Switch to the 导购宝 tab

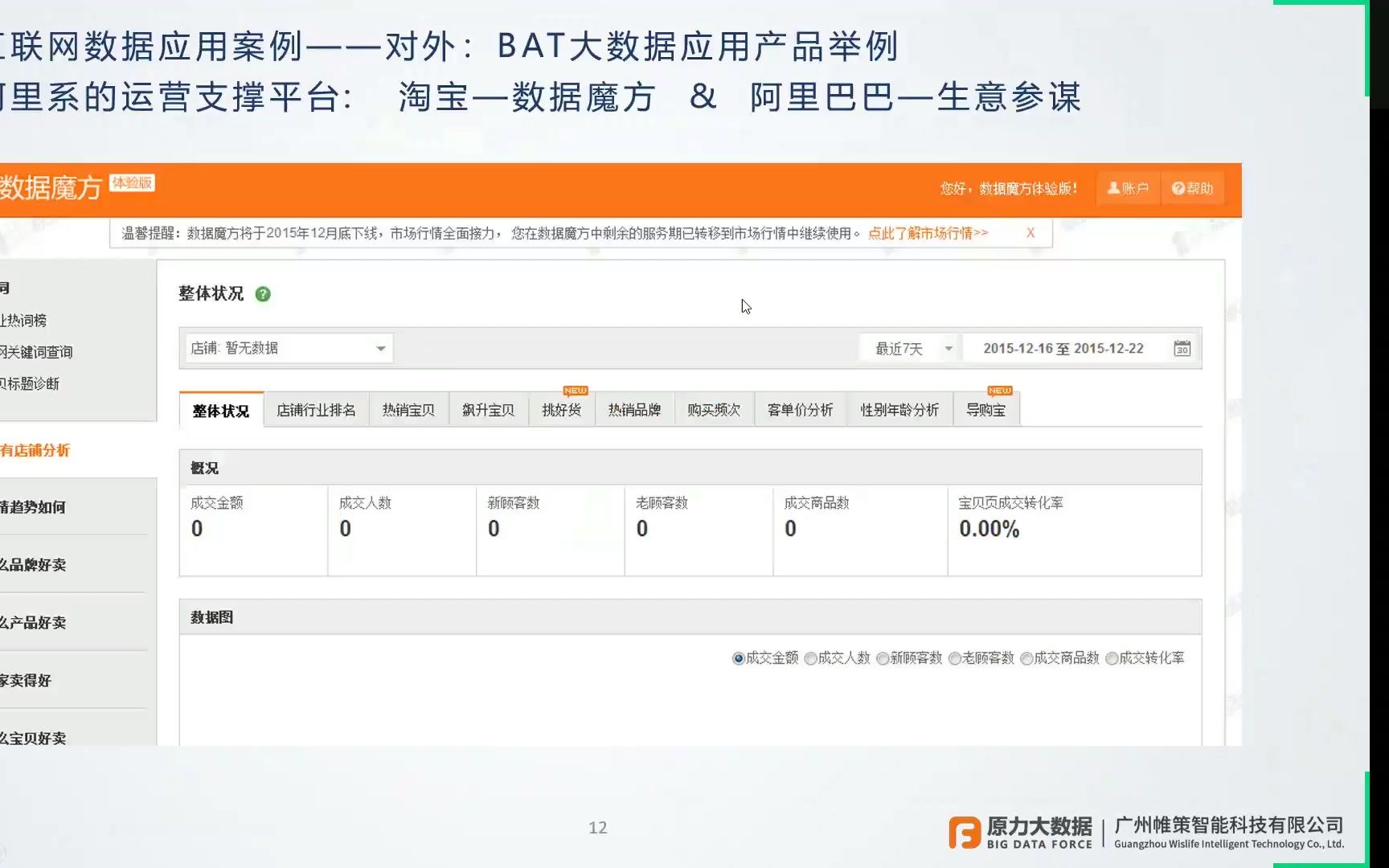click(985, 411)
